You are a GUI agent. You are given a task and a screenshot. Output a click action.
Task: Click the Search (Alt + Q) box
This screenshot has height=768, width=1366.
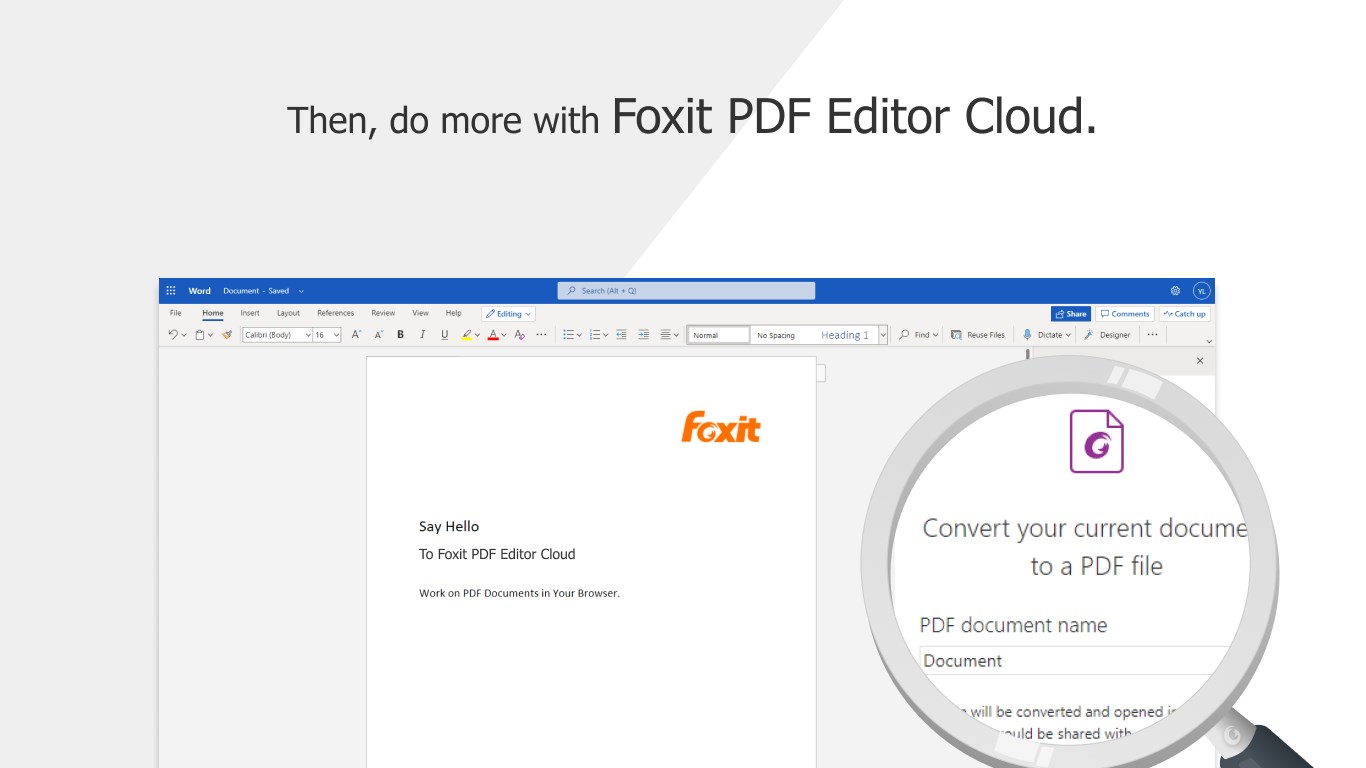pyautogui.click(x=686, y=291)
